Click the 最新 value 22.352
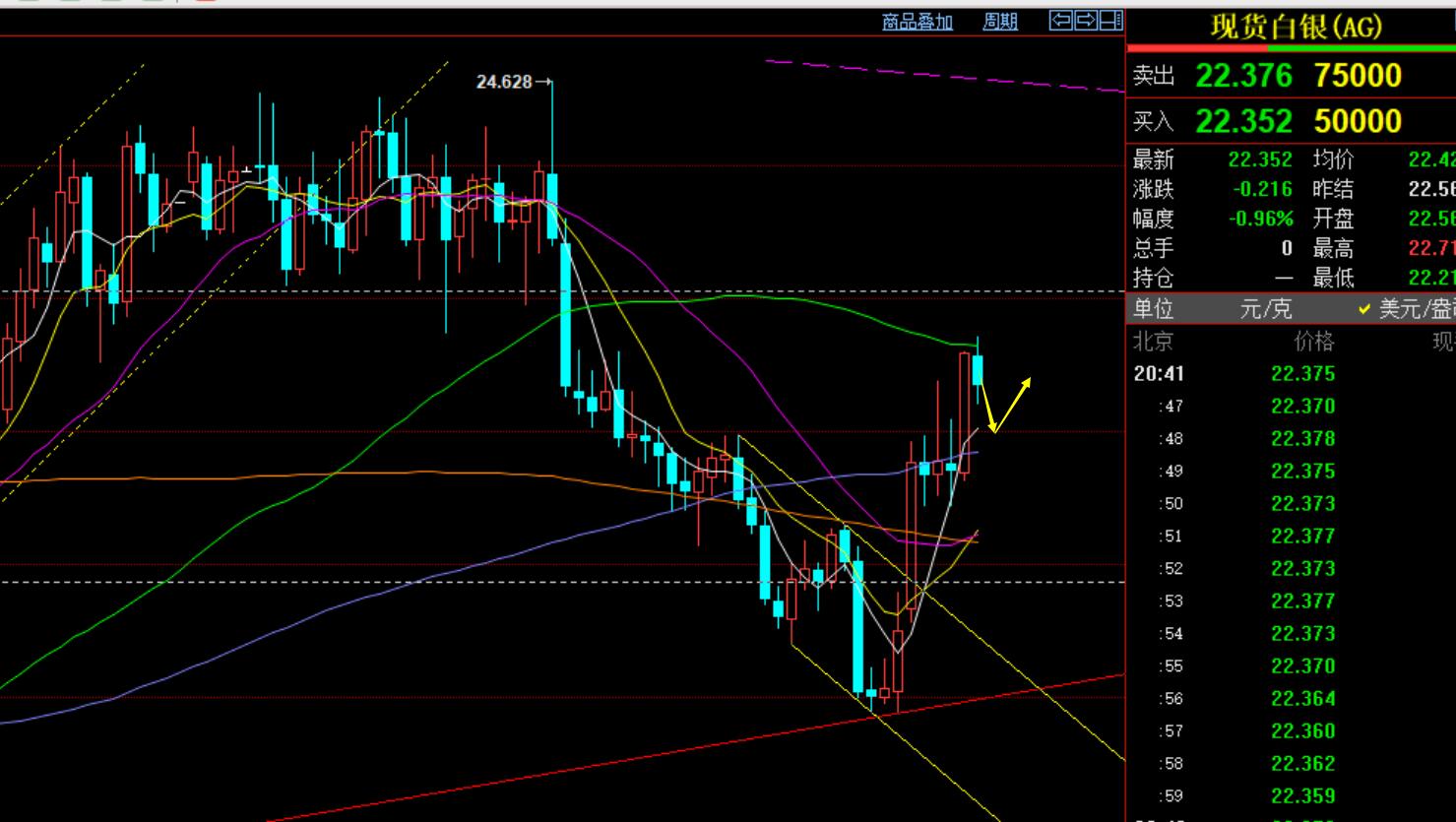The image size is (1456, 822). tap(1259, 159)
